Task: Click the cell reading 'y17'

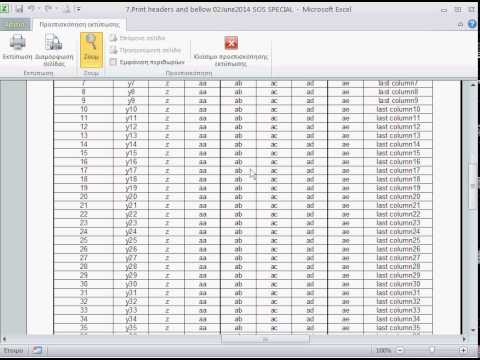Action: (131, 171)
